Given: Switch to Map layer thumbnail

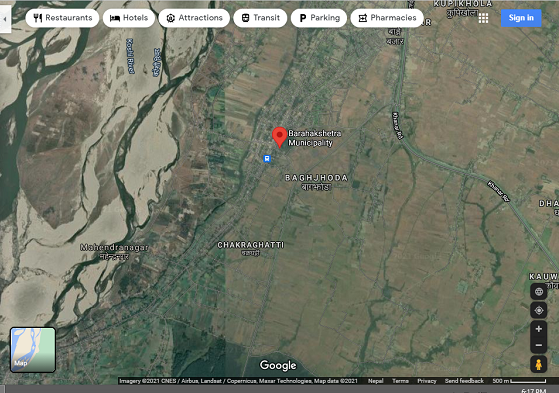Looking at the screenshot, I should tap(33, 350).
